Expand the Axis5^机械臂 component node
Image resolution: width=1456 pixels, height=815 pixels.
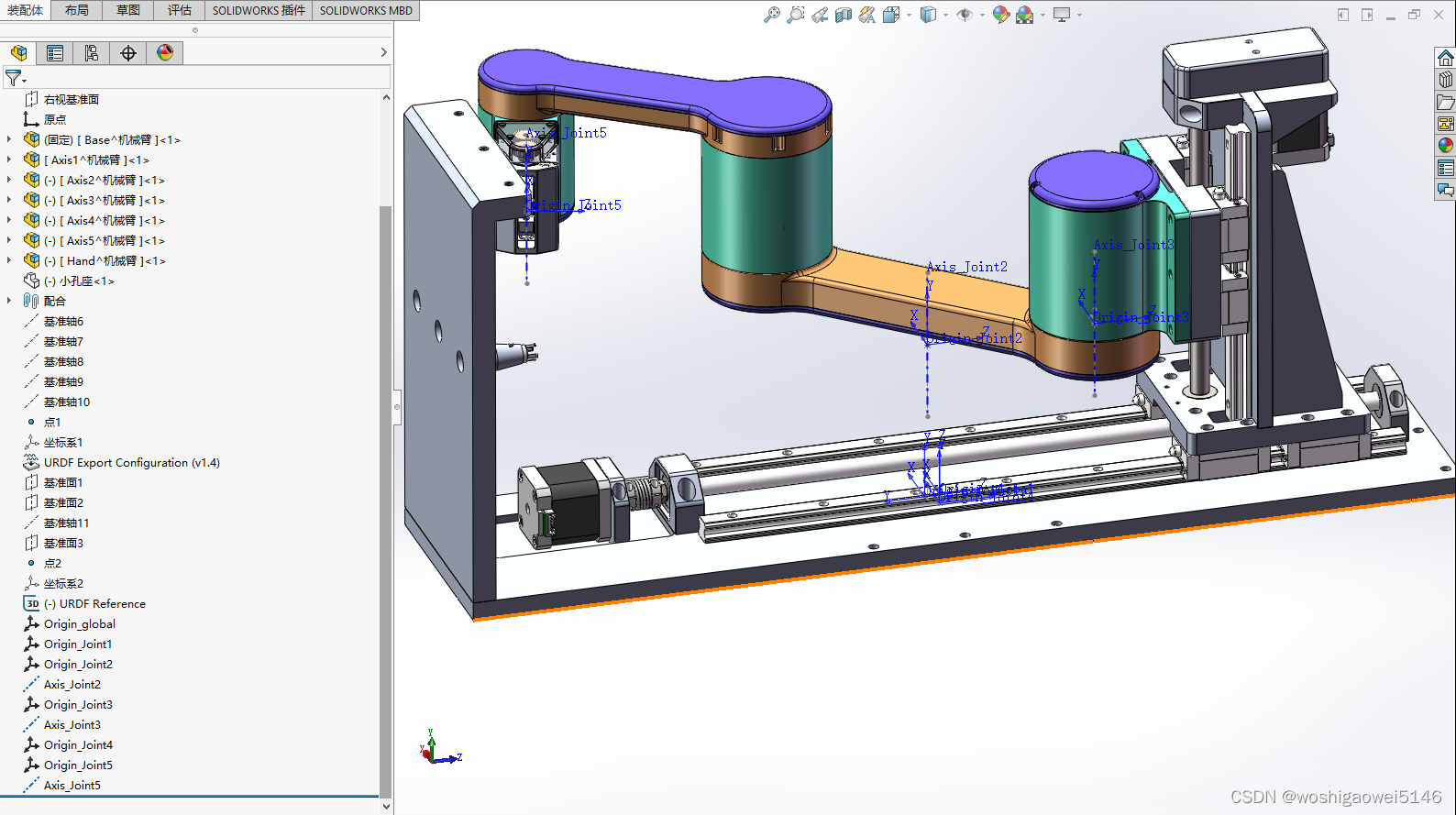(x=10, y=240)
